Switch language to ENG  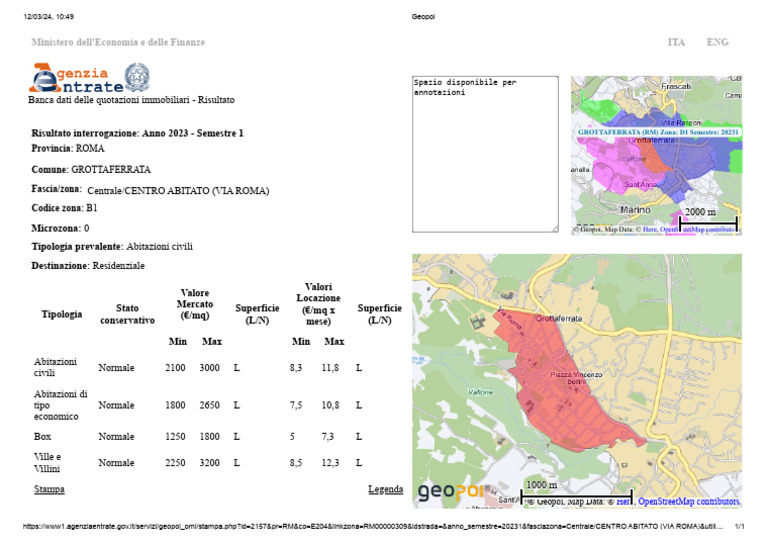pos(717,42)
